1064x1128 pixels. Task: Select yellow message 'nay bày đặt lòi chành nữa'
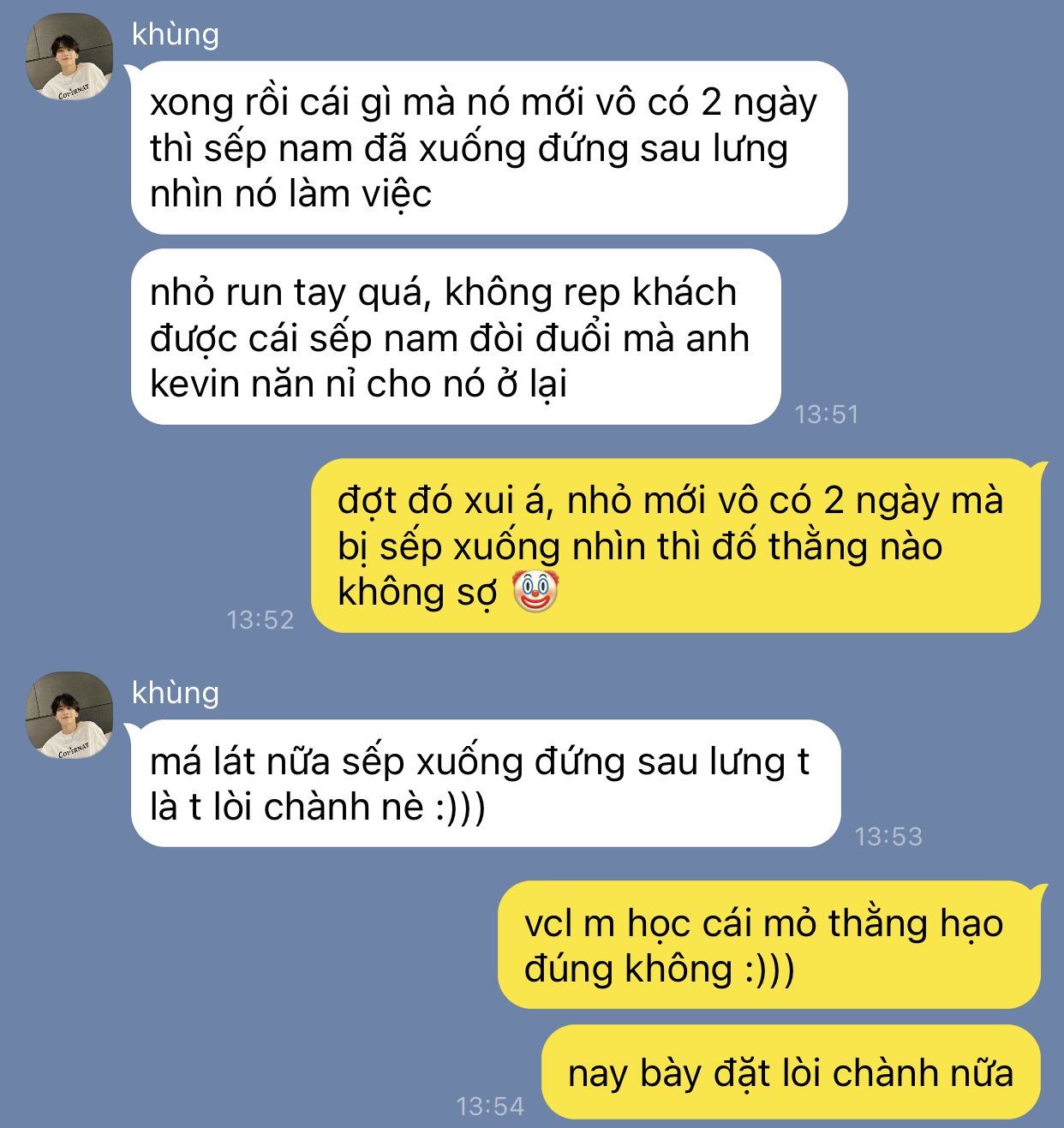coord(792,1072)
